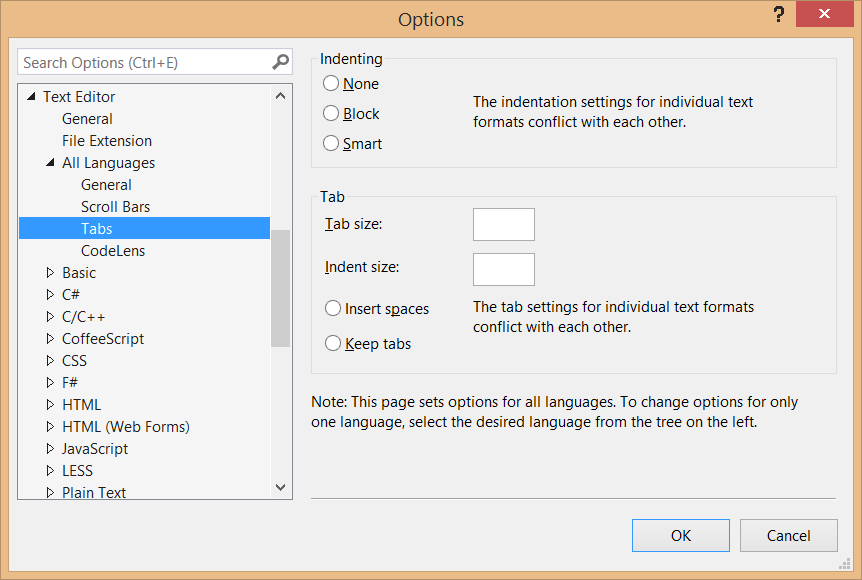Screen dimensions: 862x580
Task: Collapse the Text Editor node
Action: [x=31, y=96]
